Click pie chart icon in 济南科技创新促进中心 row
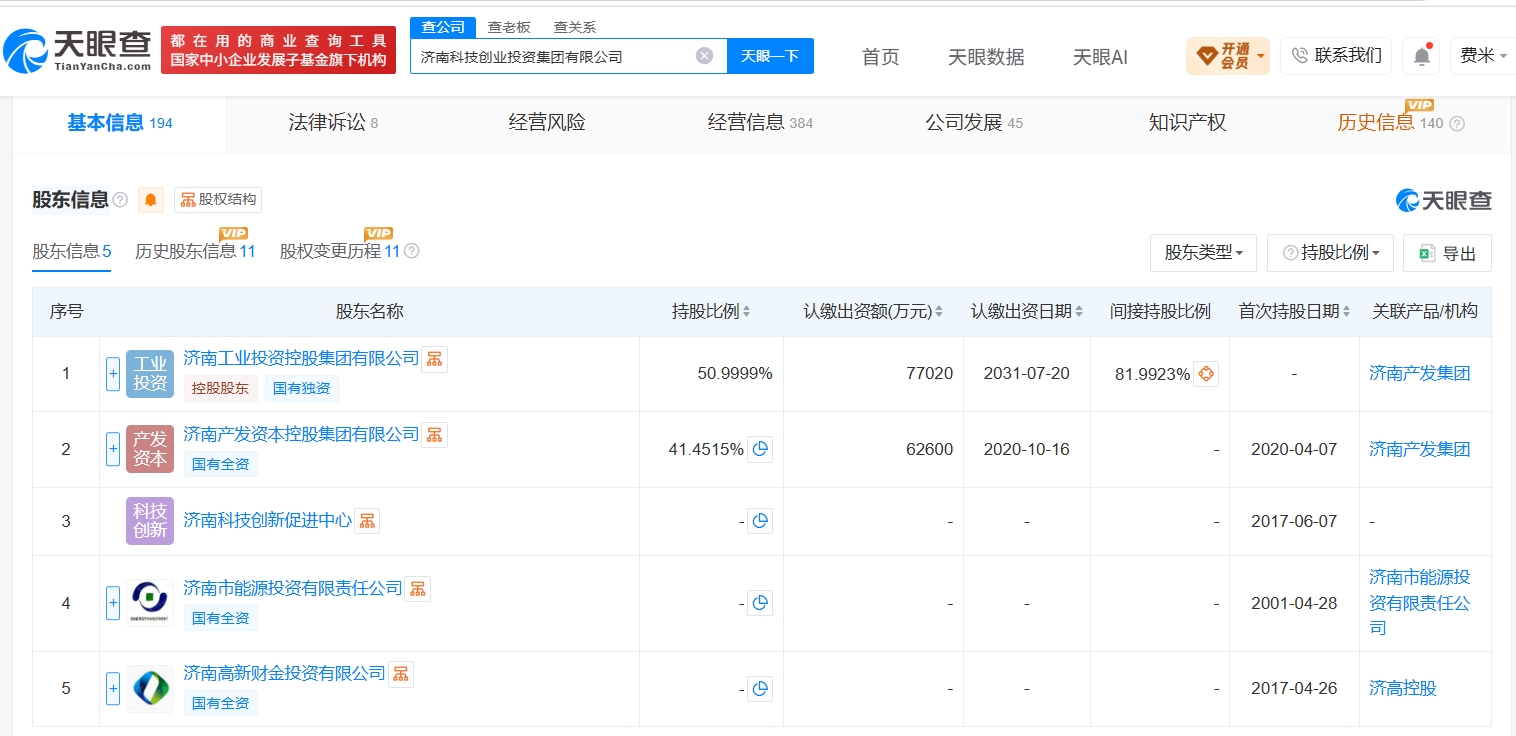Image resolution: width=1516 pixels, height=736 pixels. [760, 521]
